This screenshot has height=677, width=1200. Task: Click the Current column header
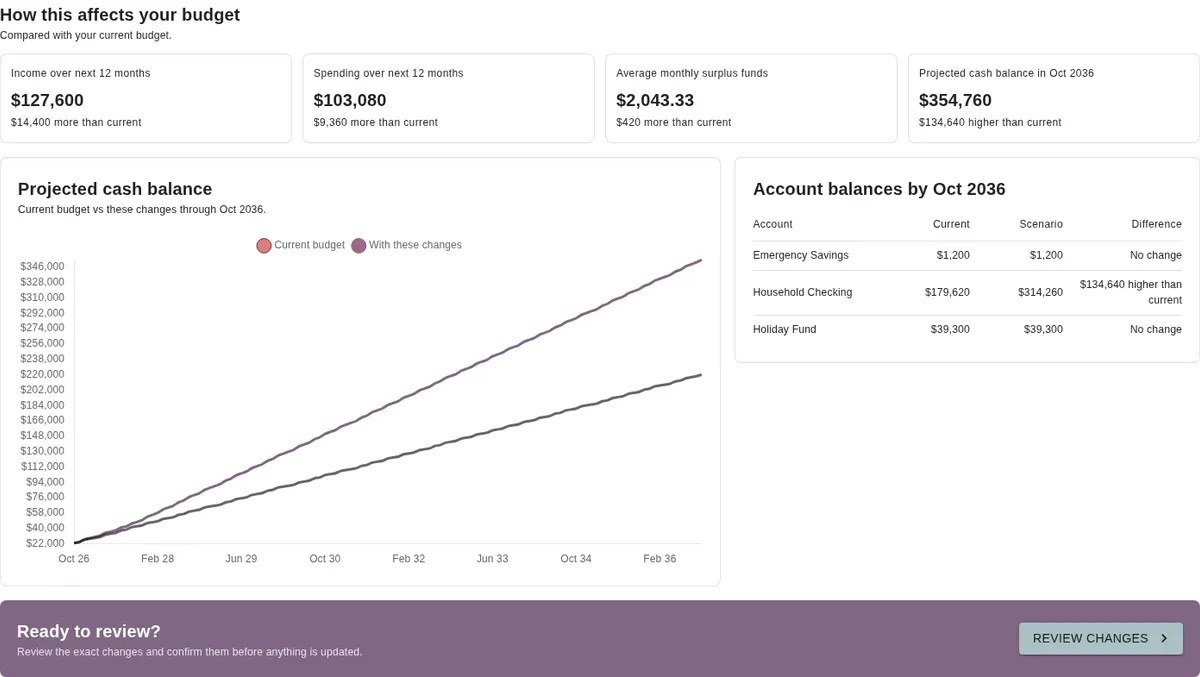[951, 224]
